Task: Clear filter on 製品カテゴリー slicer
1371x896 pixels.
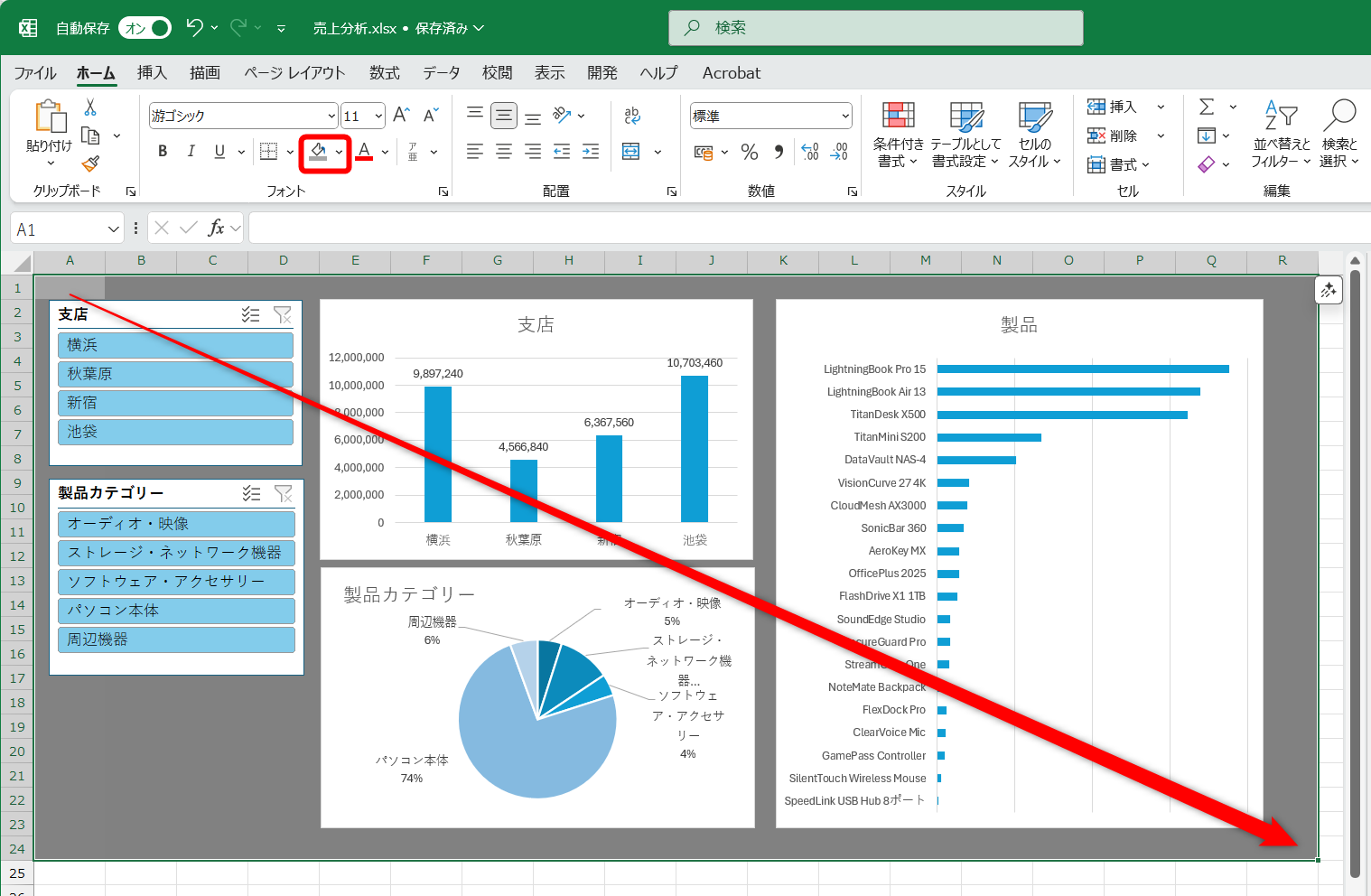Action: coord(284,493)
